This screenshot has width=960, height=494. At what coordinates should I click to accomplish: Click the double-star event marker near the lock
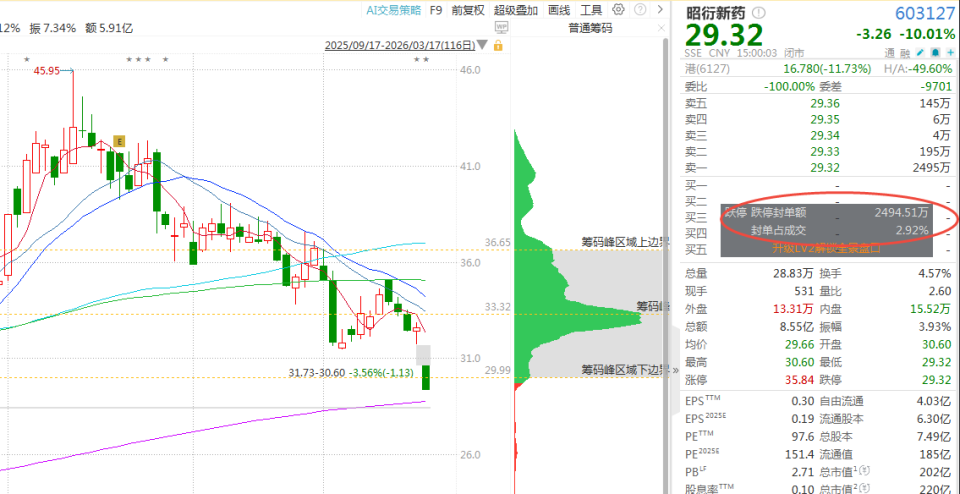[421, 59]
